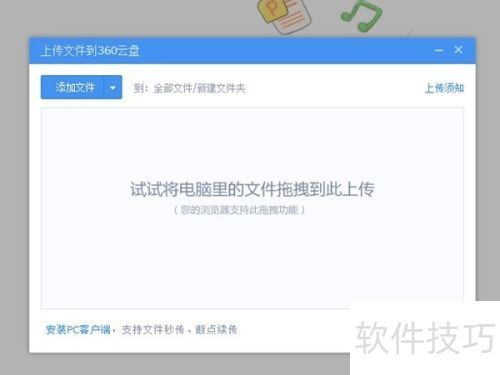
Task: Open the dropdown arrow beside 添加文件
Action: click(x=113, y=87)
